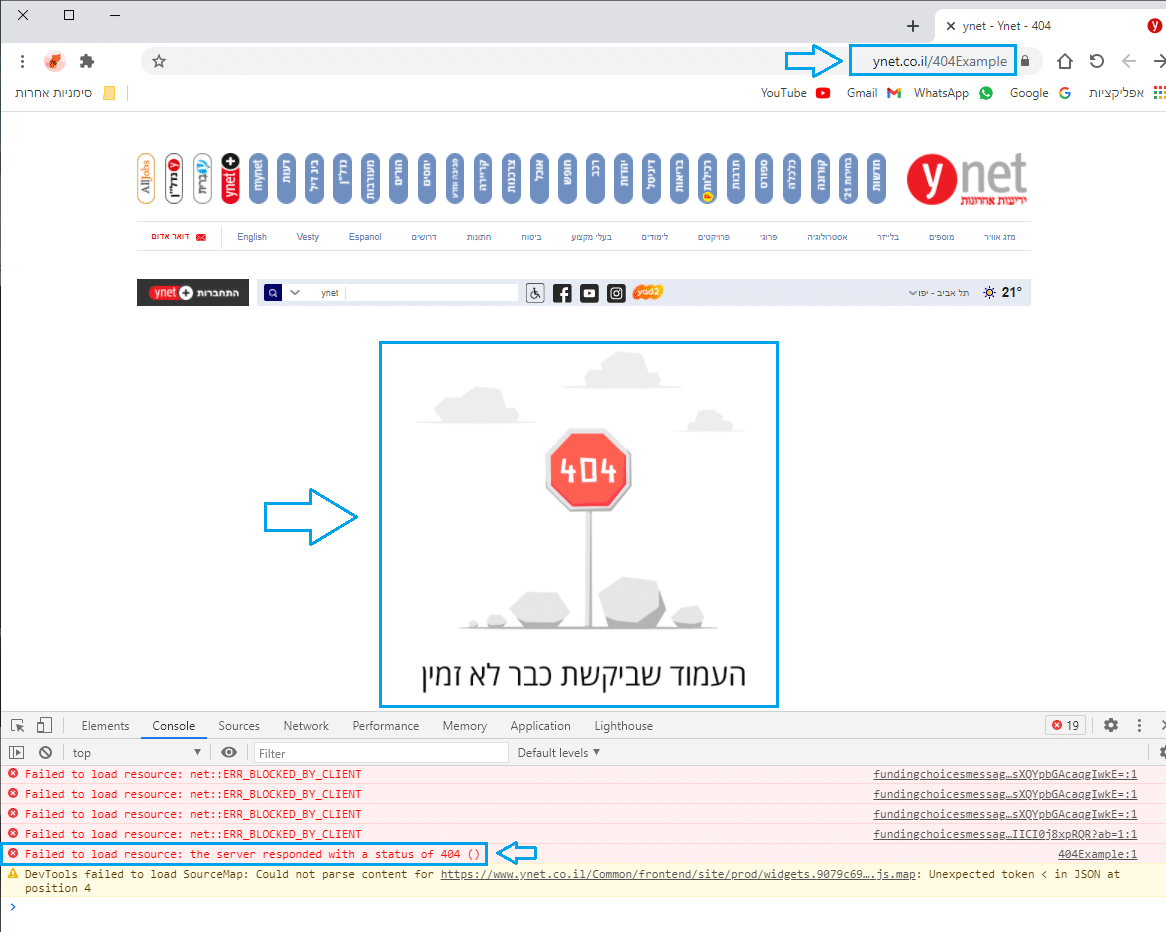This screenshot has width=1166, height=932.
Task: Clear the console with the clear icon
Action: tap(45, 753)
